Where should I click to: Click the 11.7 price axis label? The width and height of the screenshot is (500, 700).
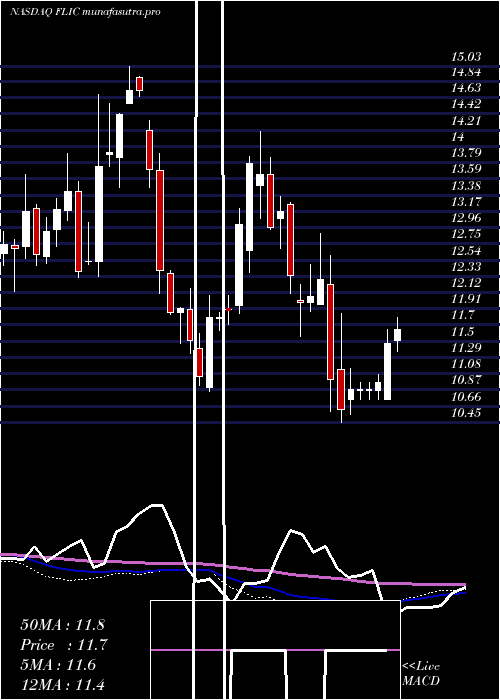click(462, 315)
